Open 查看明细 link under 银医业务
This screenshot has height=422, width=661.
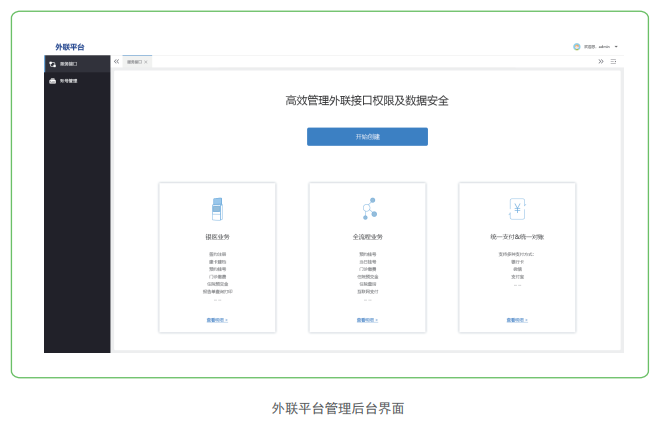(217, 320)
